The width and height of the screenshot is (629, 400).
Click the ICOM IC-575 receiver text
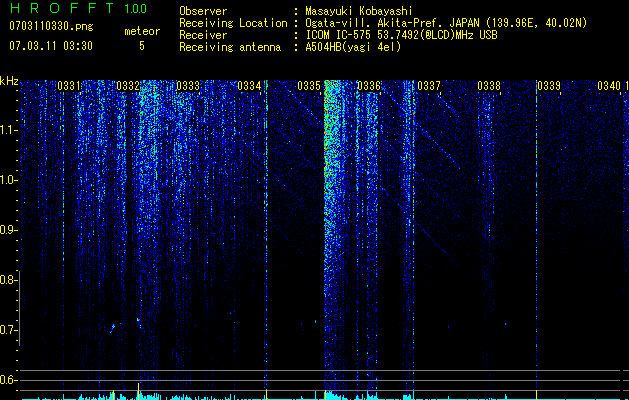[401, 35]
